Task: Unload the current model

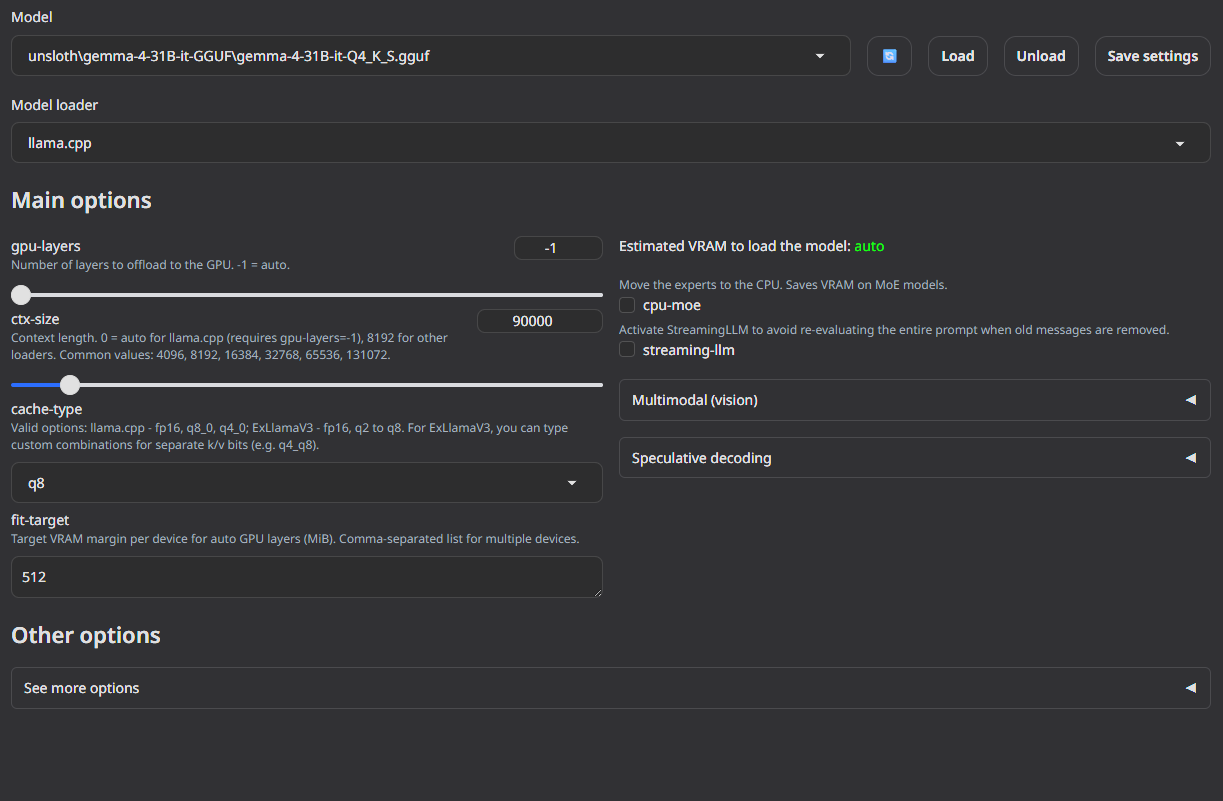Action: pos(1041,56)
